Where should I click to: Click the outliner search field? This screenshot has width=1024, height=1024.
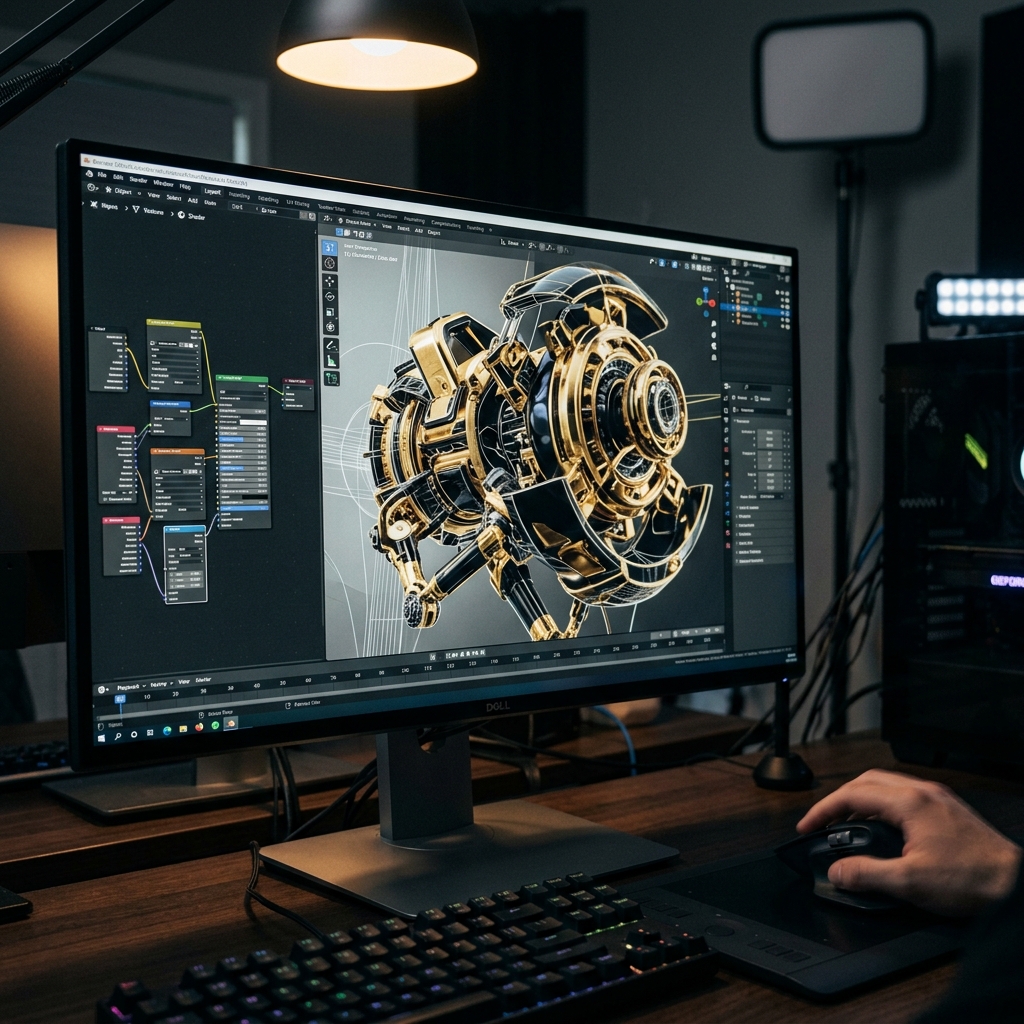pyautogui.click(x=758, y=274)
